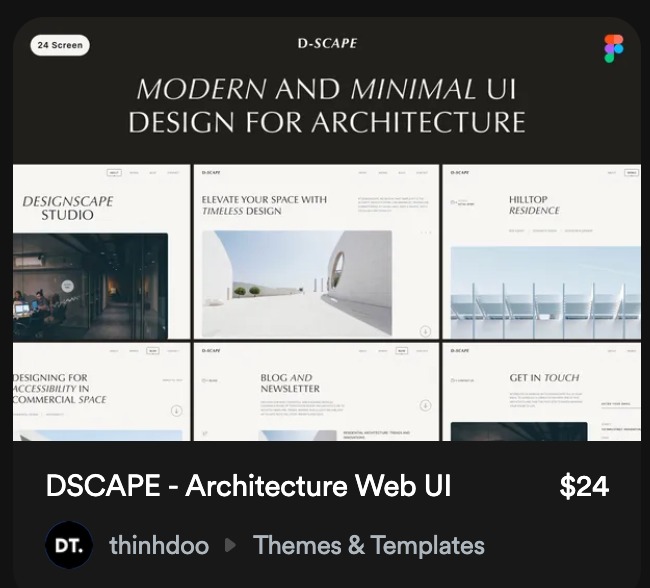Viewport: 650px width, 588px height.
Task: Open the Designing for Accessibility screen preview
Action: [100, 392]
